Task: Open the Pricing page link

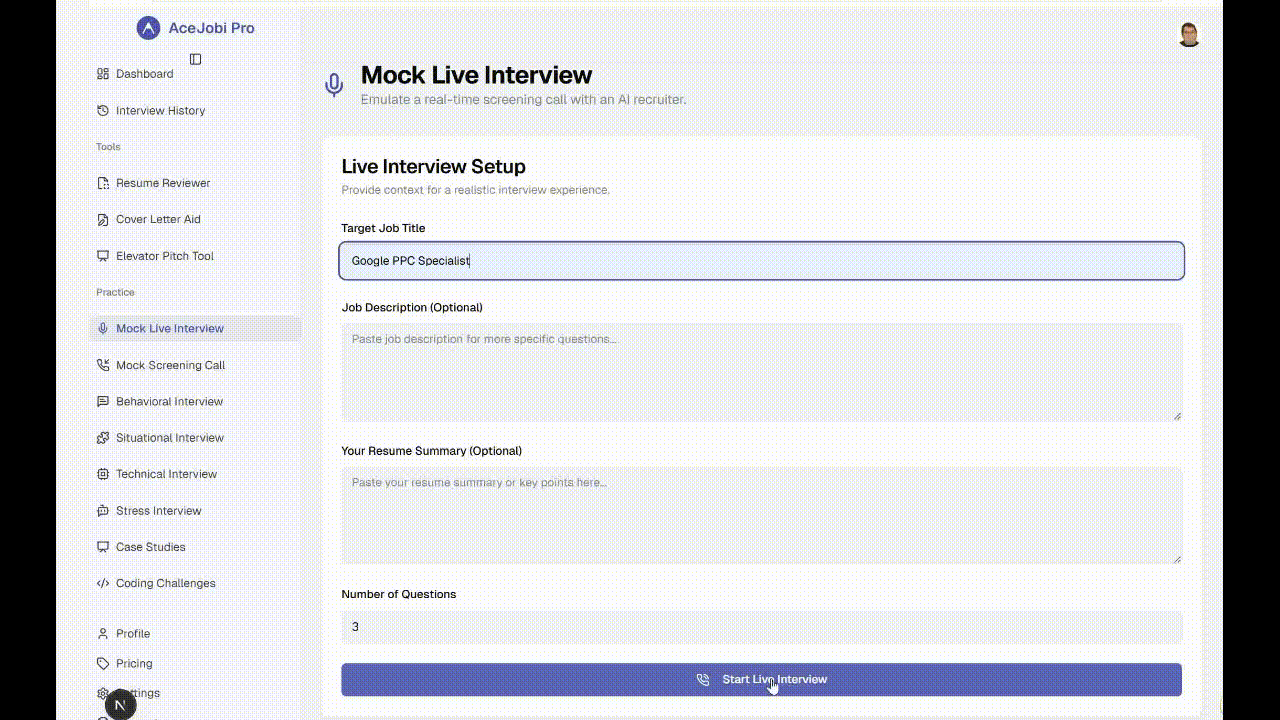Action: pos(134,664)
